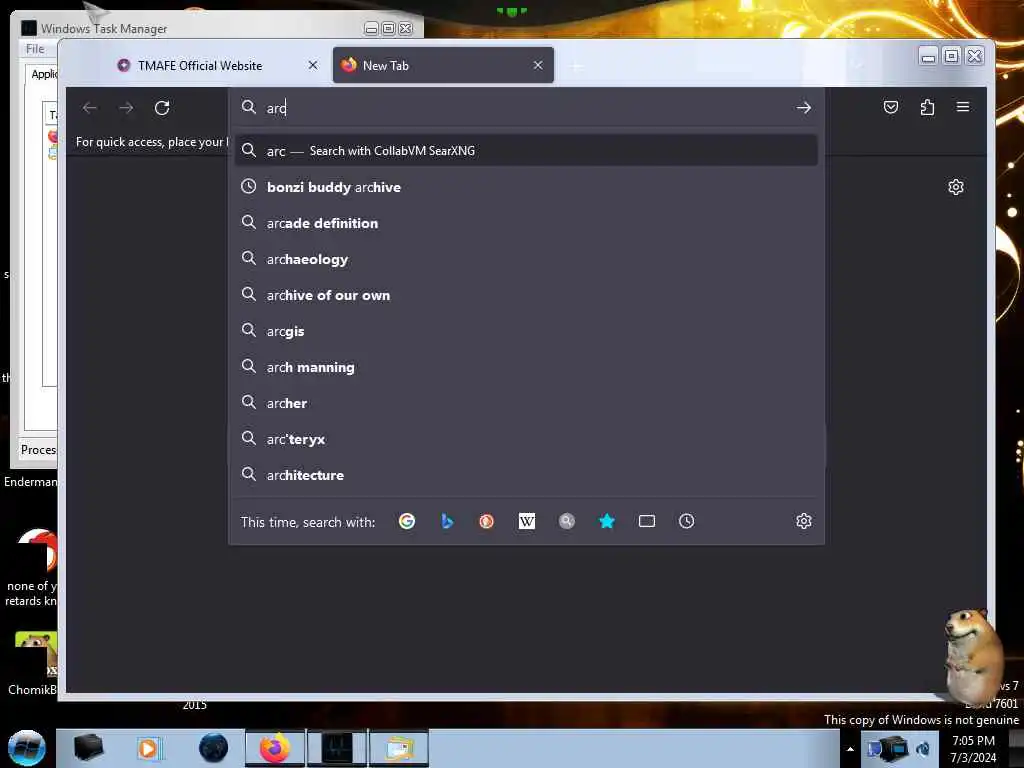The width and height of the screenshot is (1024, 768).
Task: Choose 'archive of our own' suggestion
Action: (x=526, y=295)
